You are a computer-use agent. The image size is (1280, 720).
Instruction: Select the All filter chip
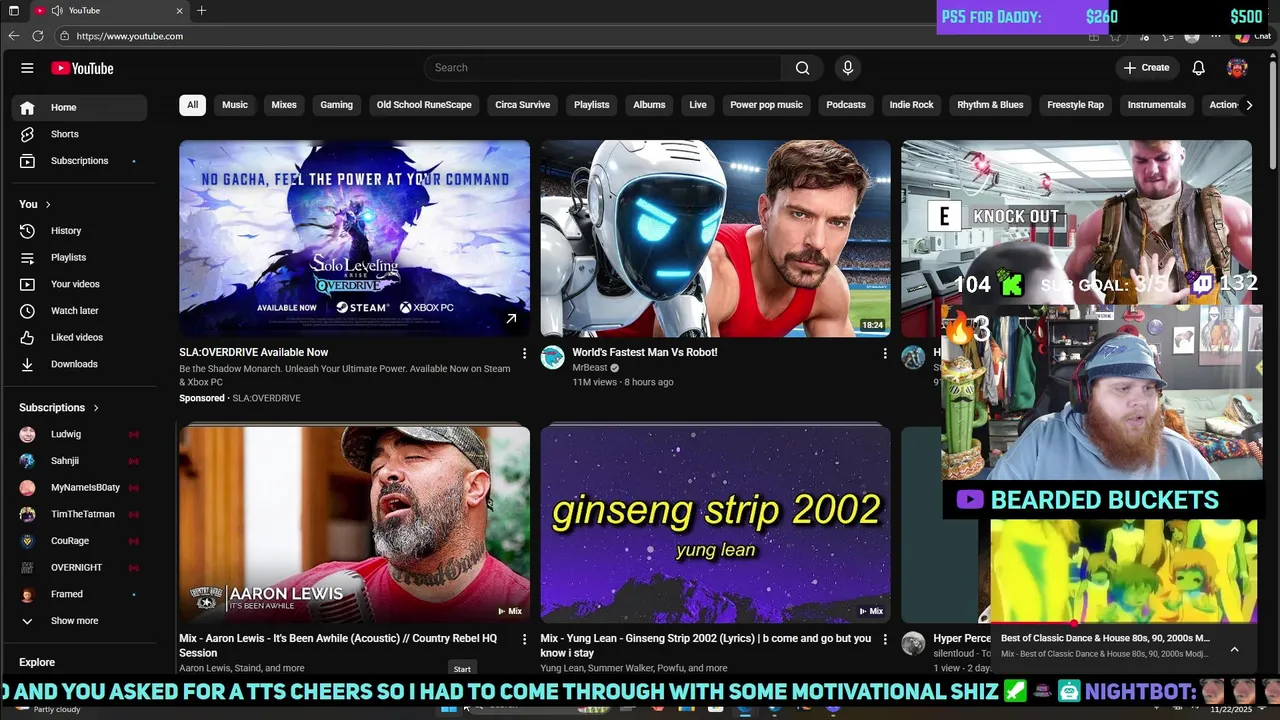pyautogui.click(x=192, y=105)
